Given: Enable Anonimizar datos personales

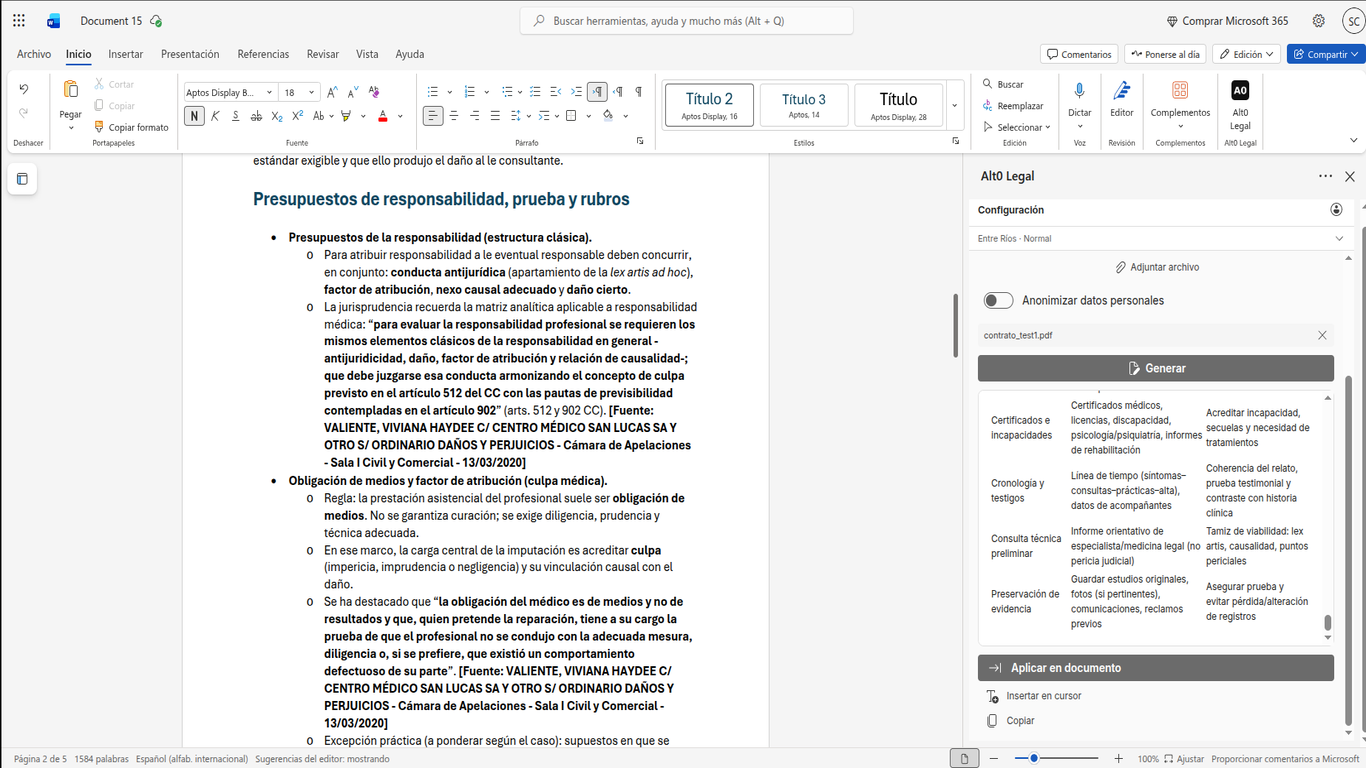Looking at the screenshot, I should tap(998, 299).
